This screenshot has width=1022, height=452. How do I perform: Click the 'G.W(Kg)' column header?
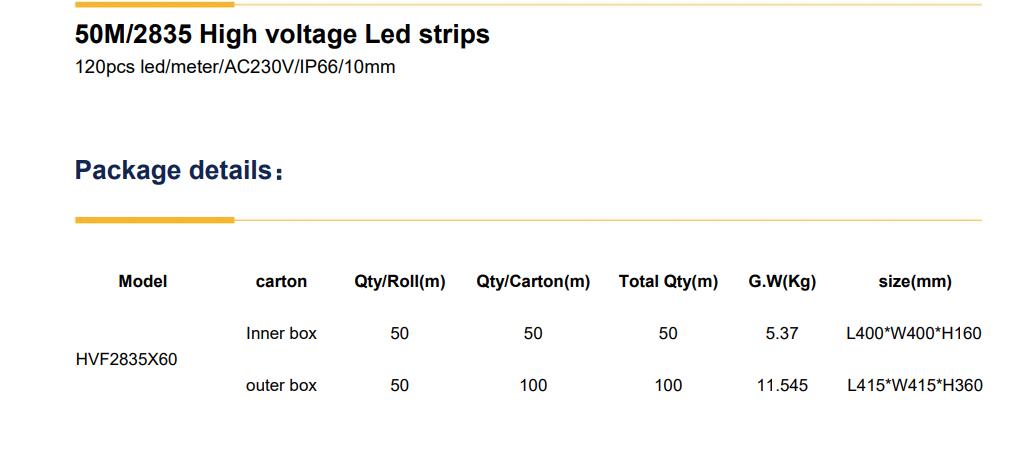pos(782,282)
